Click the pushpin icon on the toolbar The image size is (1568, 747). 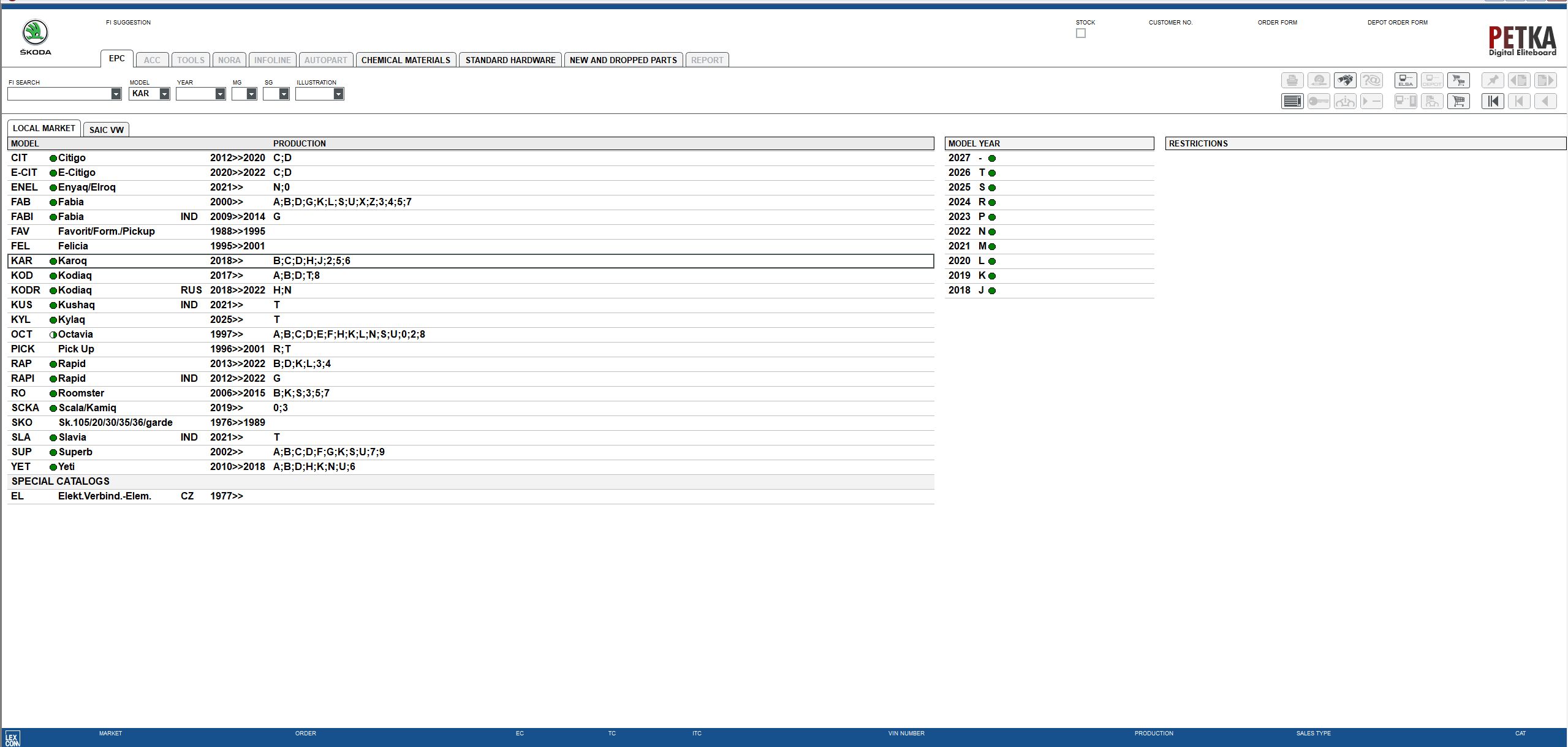pos(1494,80)
